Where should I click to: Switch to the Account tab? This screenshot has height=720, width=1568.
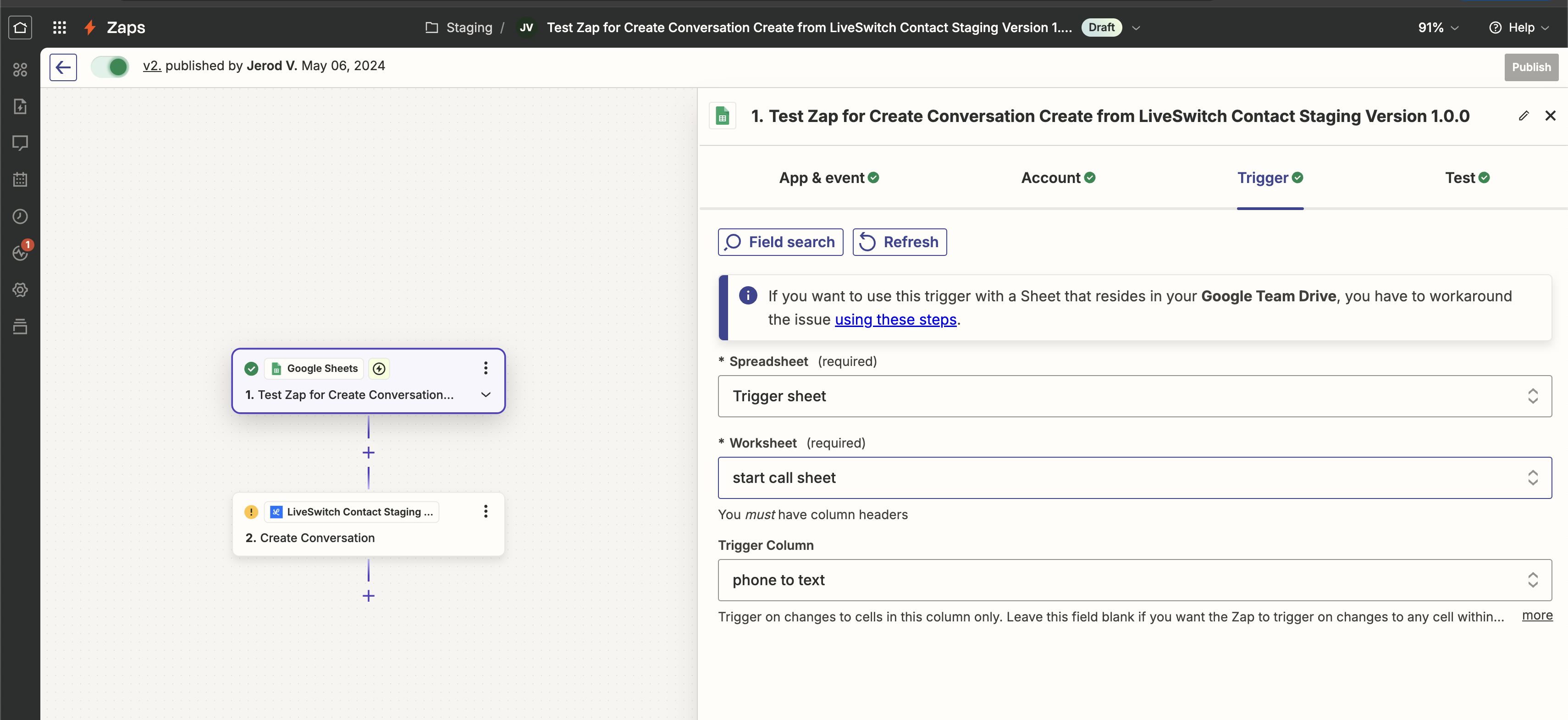tap(1058, 178)
